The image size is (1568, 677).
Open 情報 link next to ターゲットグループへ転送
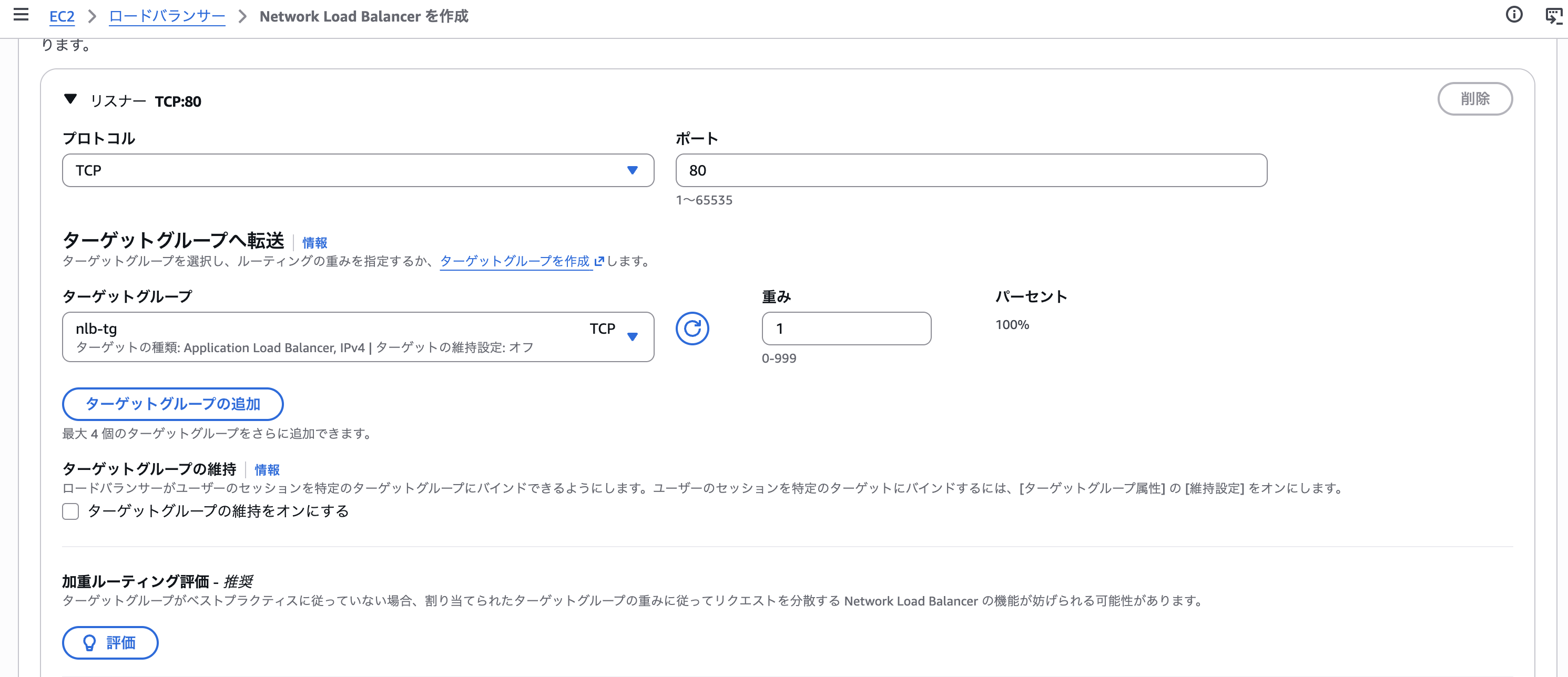click(x=314, y=243)
